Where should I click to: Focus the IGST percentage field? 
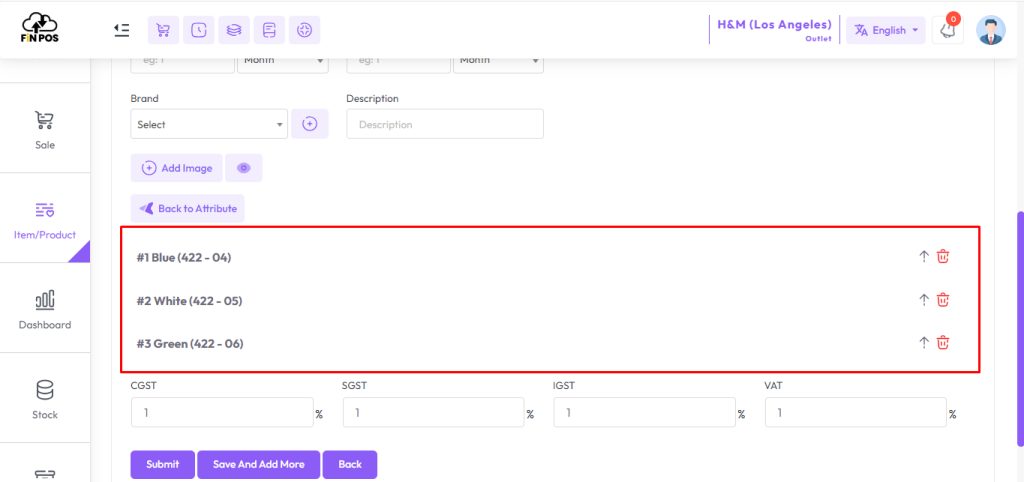(645, 413)
